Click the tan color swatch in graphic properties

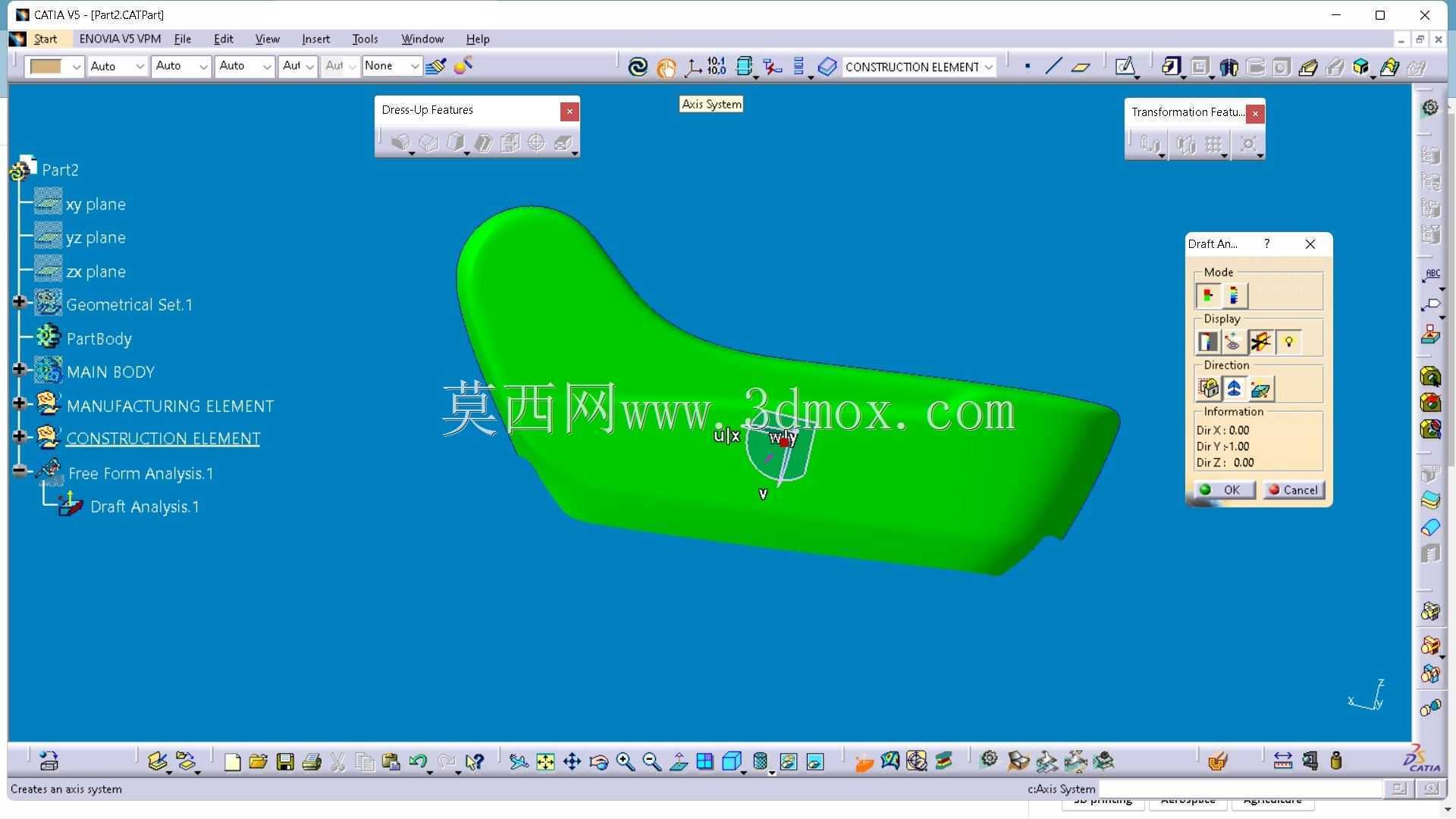(45, 67)
